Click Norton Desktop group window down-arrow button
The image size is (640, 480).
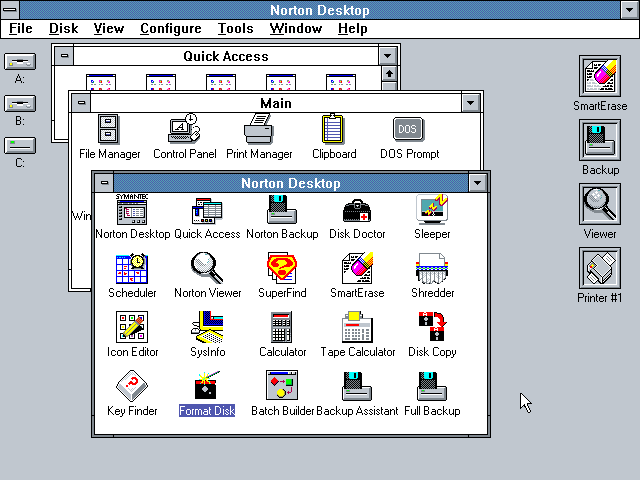click(477, 183)
